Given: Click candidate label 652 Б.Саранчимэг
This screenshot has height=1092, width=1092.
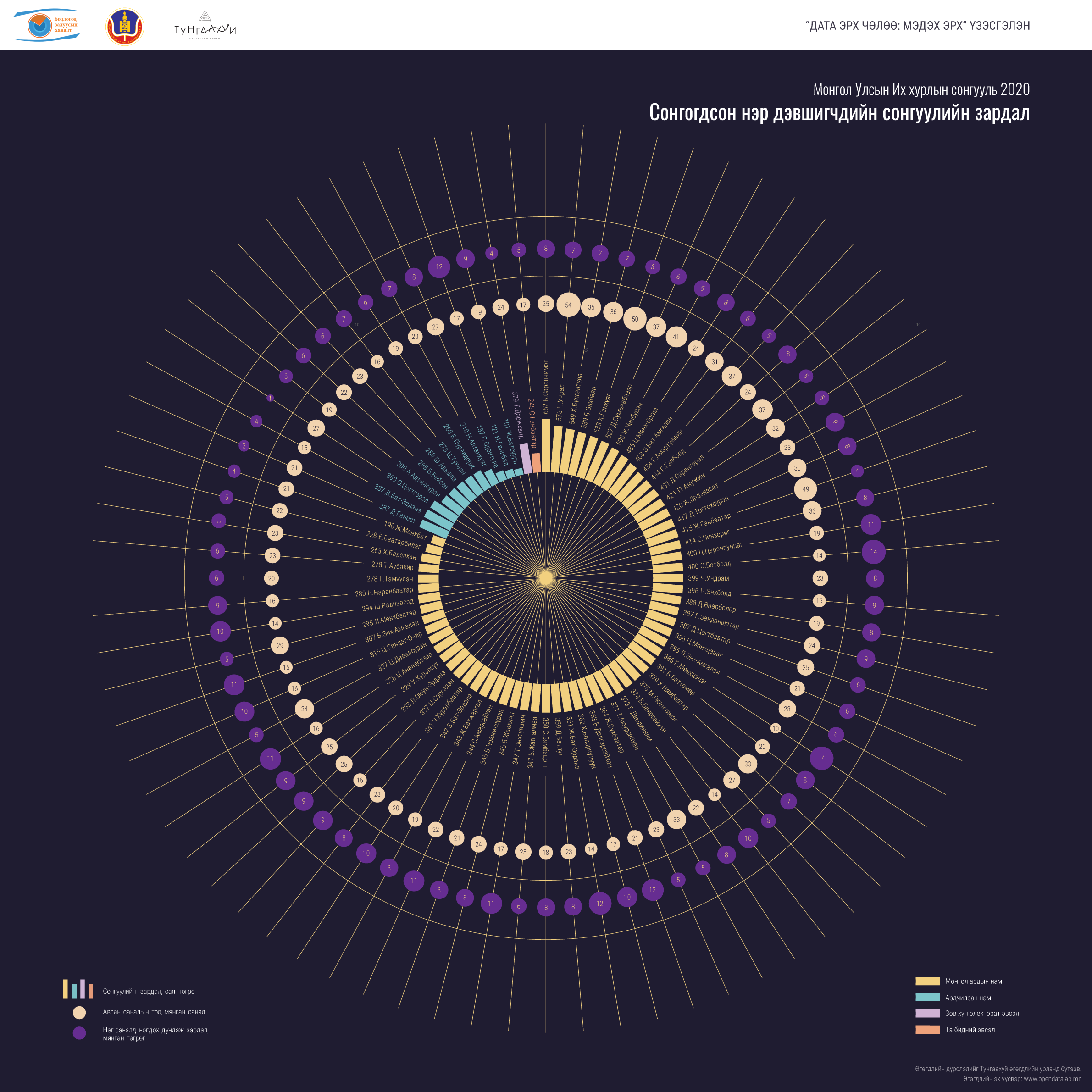Looking at the screenshot, I should pyautogui.click(x=546, y=387).
